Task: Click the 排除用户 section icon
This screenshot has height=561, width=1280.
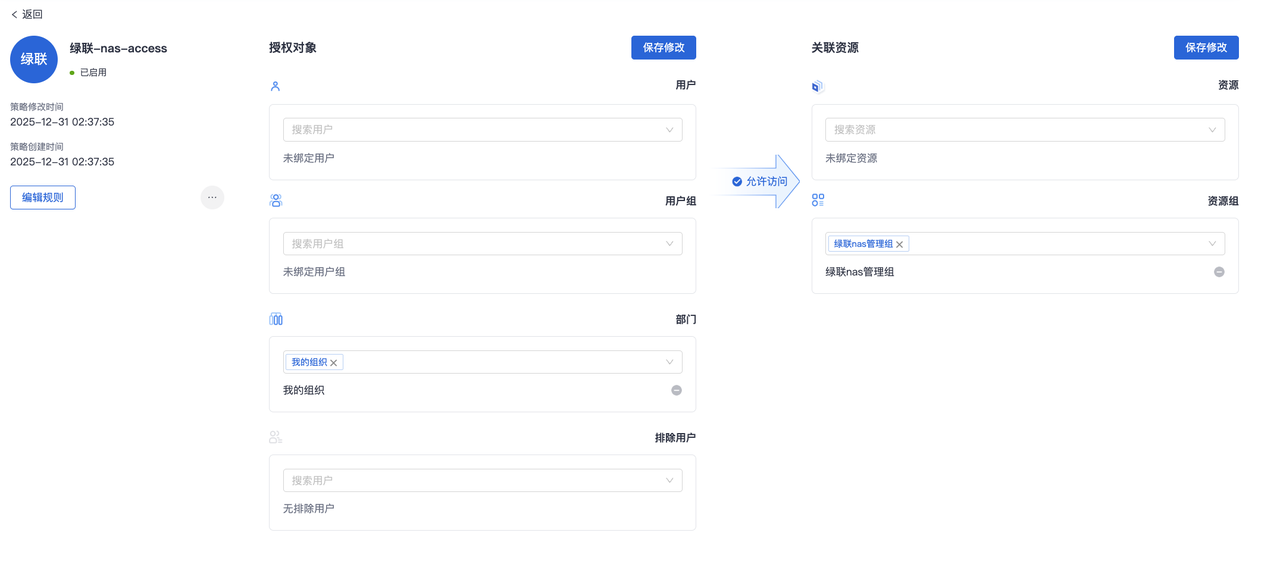Action: tap(276, 437)
